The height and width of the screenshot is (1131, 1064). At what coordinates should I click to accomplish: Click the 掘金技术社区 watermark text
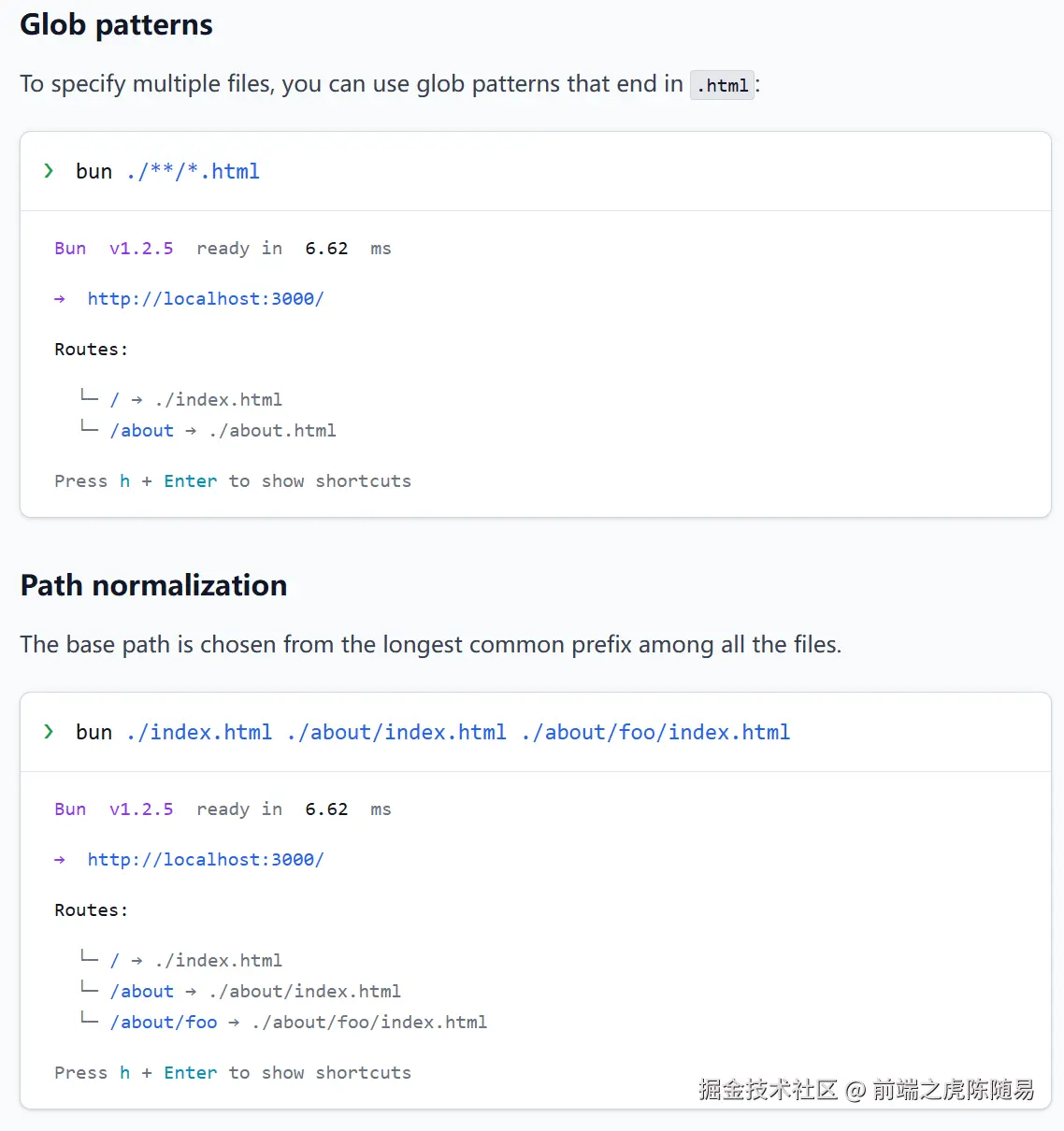click(768, 1090)
